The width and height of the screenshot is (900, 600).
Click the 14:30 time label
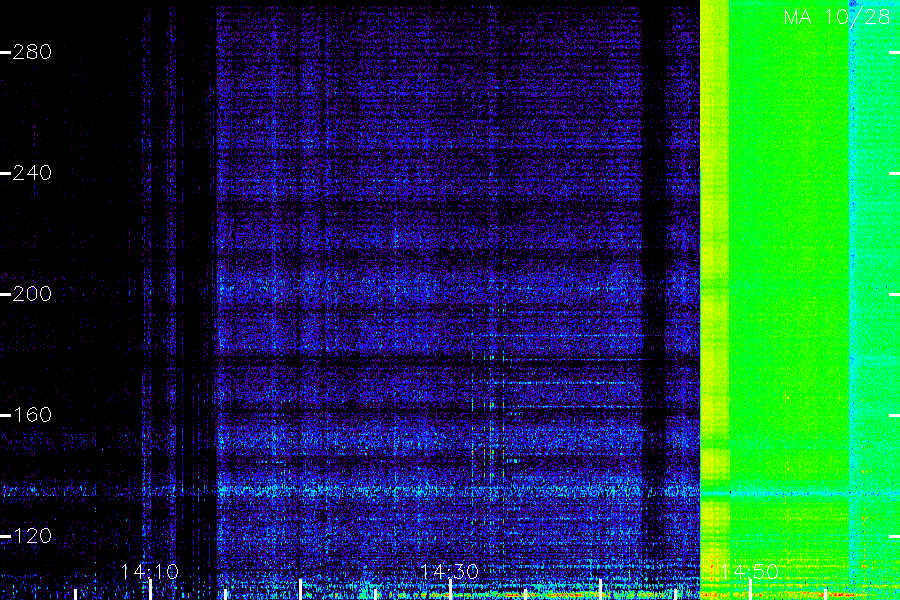[449, 572]
